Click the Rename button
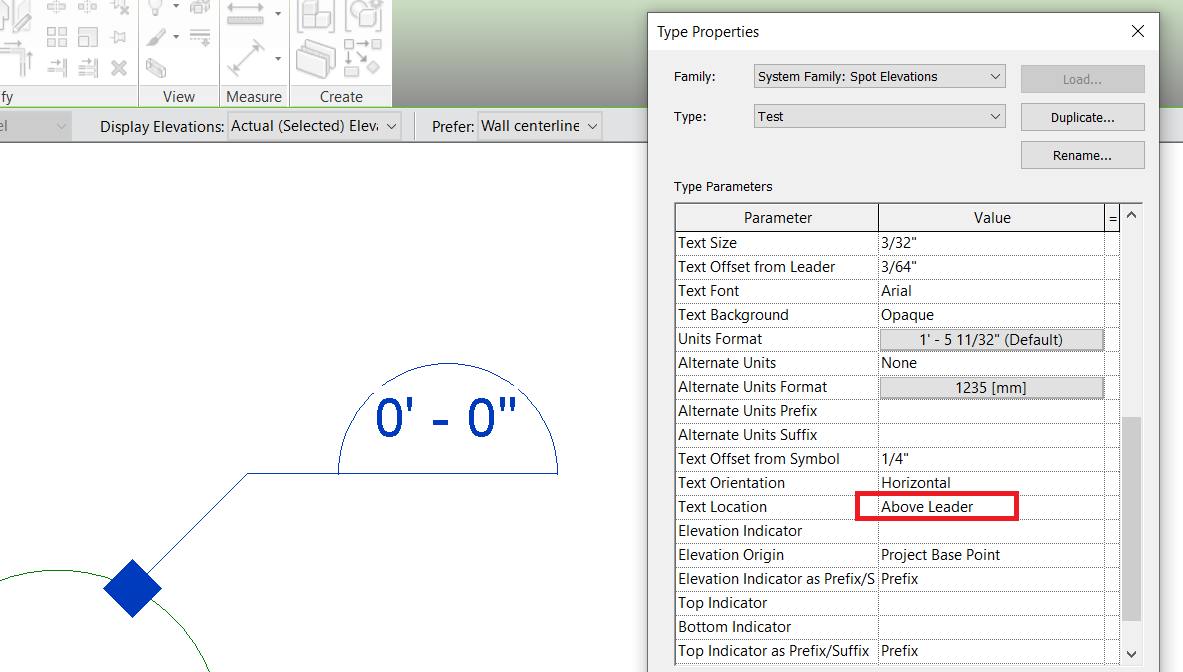 [x=1082, y=155]
